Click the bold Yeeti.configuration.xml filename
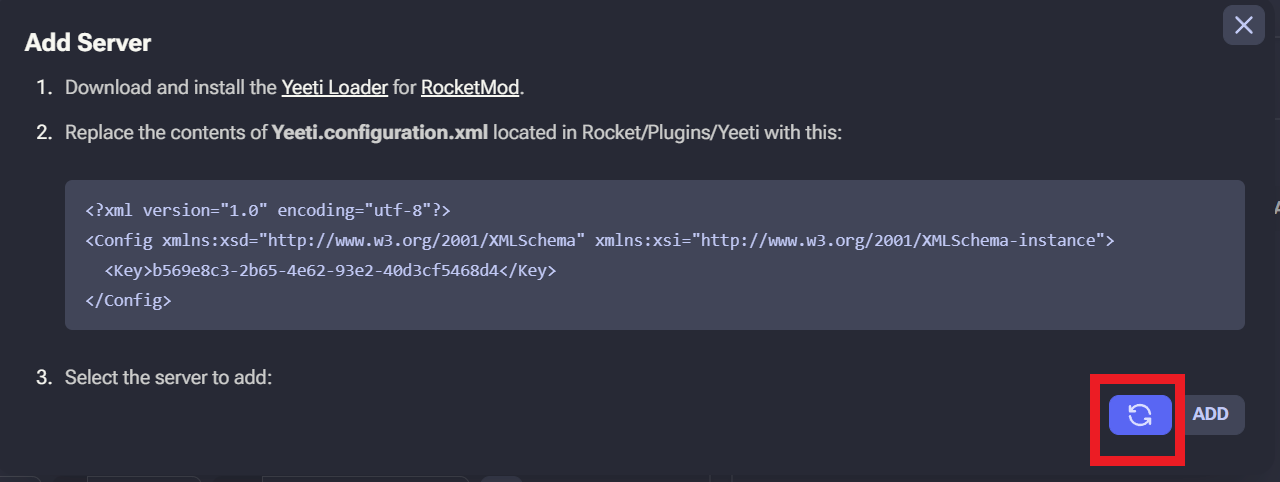 [x=380, y=132]
